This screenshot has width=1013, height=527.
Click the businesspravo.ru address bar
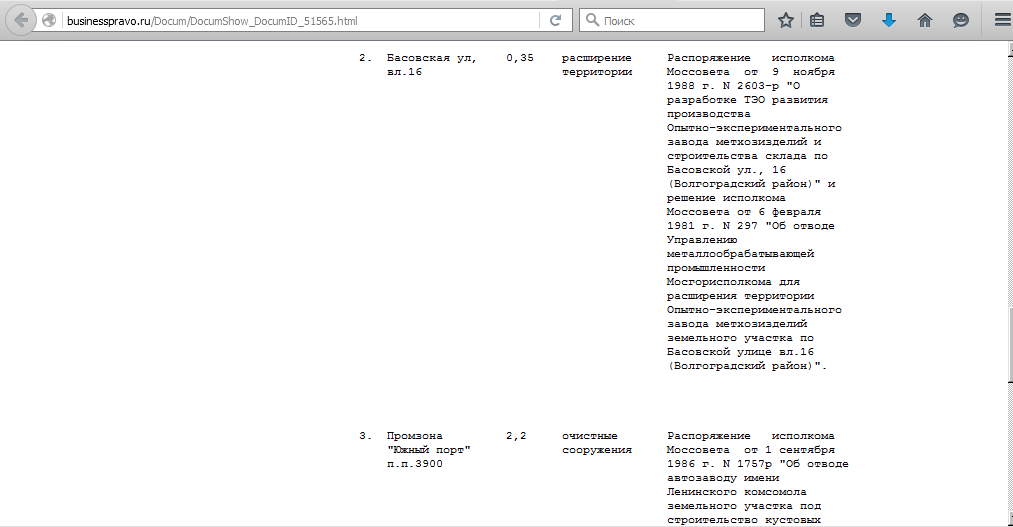(x=300, y=20)
